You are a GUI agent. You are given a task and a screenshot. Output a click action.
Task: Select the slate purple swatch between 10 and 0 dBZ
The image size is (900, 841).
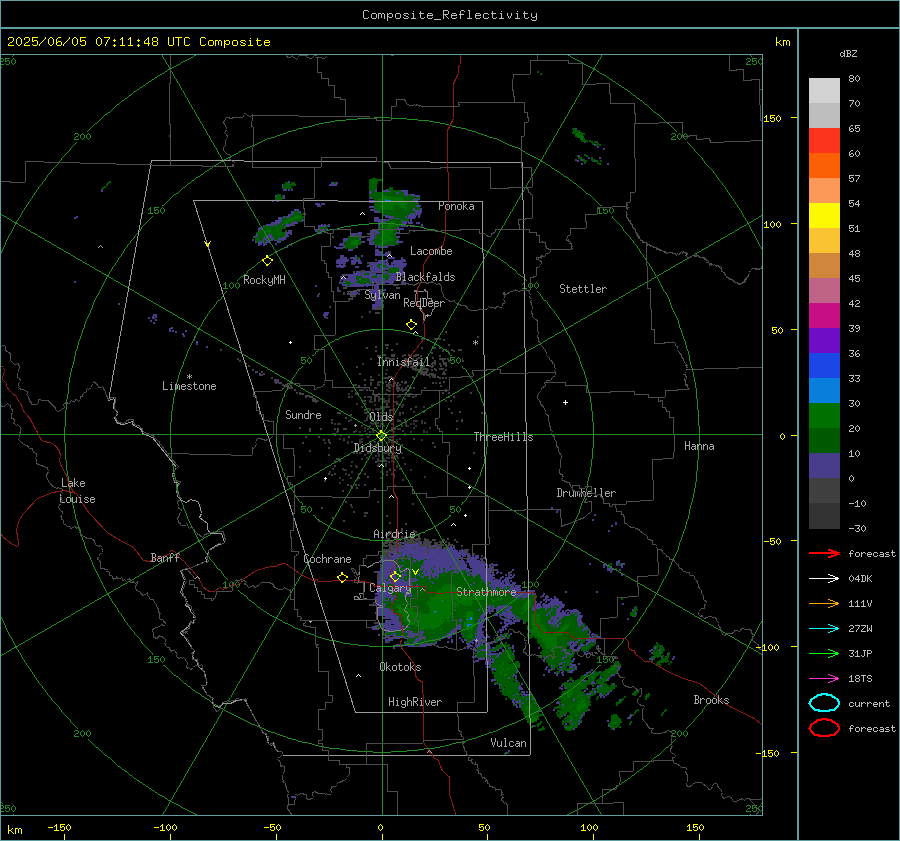pos(824,466)
